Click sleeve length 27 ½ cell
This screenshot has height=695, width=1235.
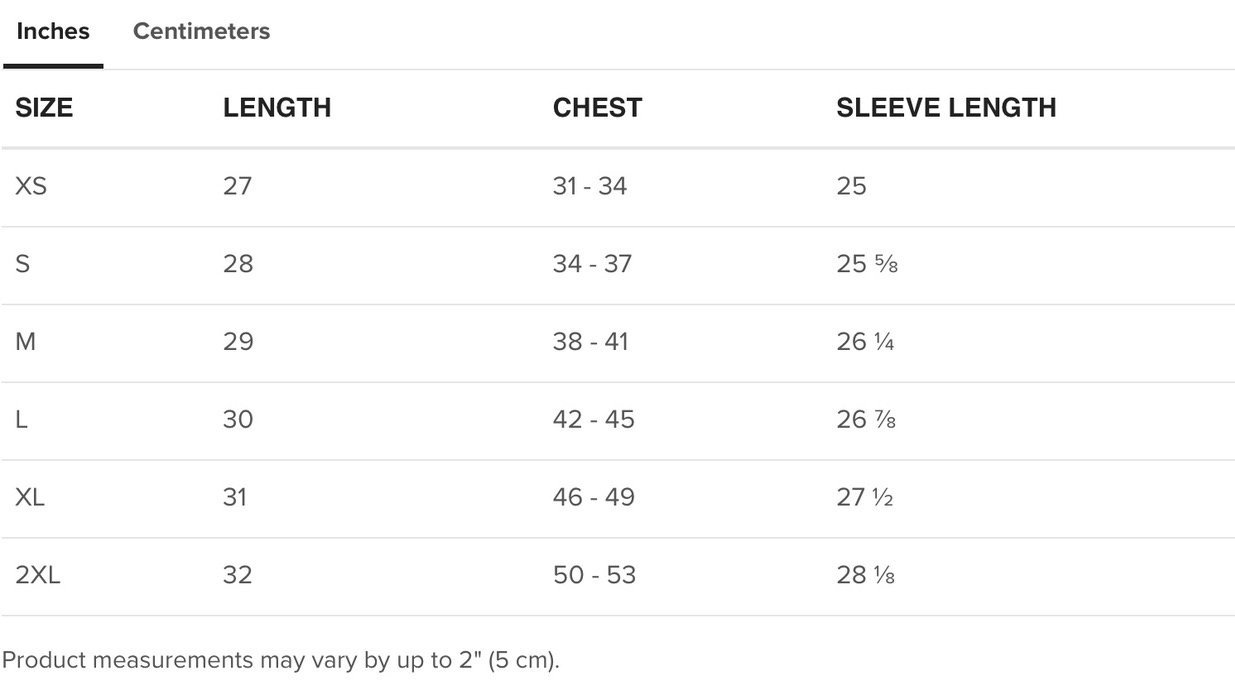tap(865, 497)
